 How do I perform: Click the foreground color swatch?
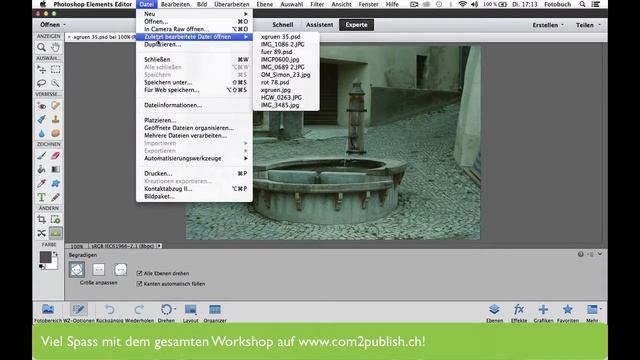(x=45, y=257)
